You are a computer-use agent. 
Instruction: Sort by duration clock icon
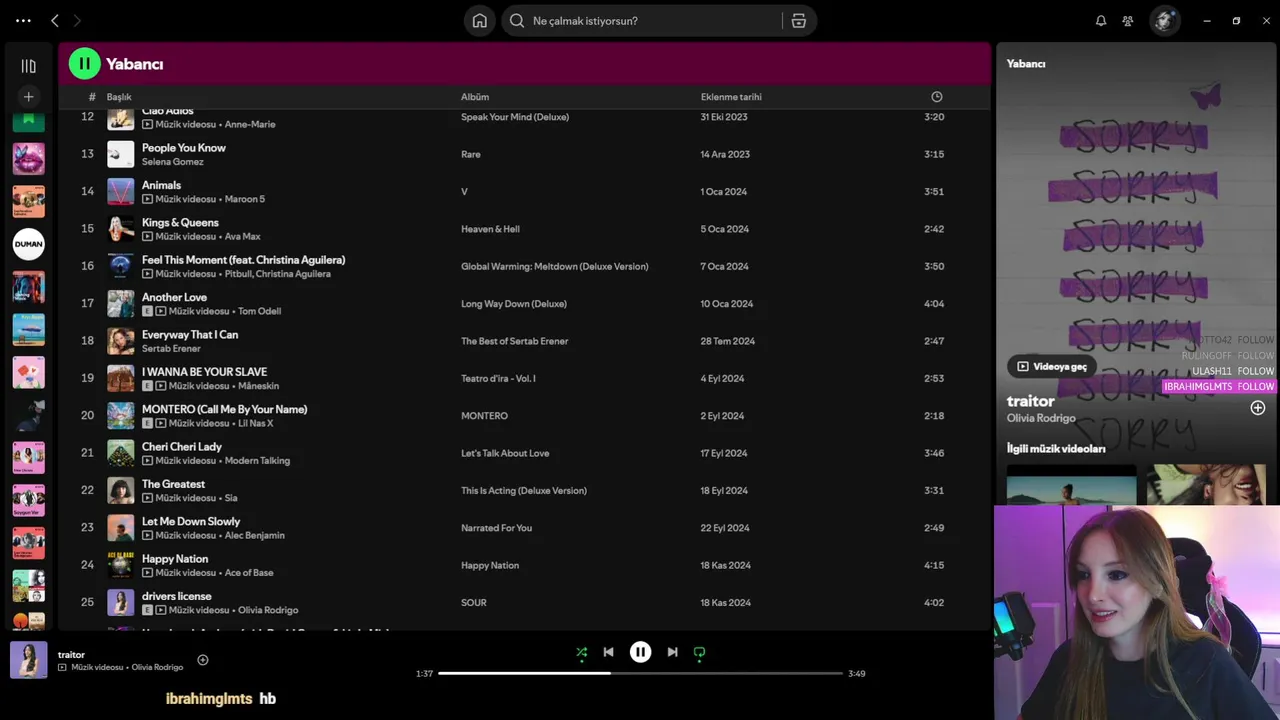pos(937,97)
